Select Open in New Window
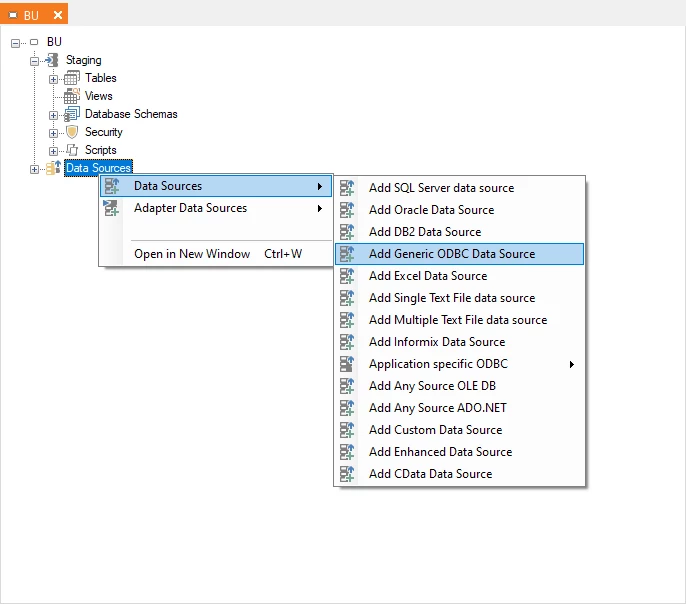The height and width of the screenshot is (604, 686). click(216, 254)
